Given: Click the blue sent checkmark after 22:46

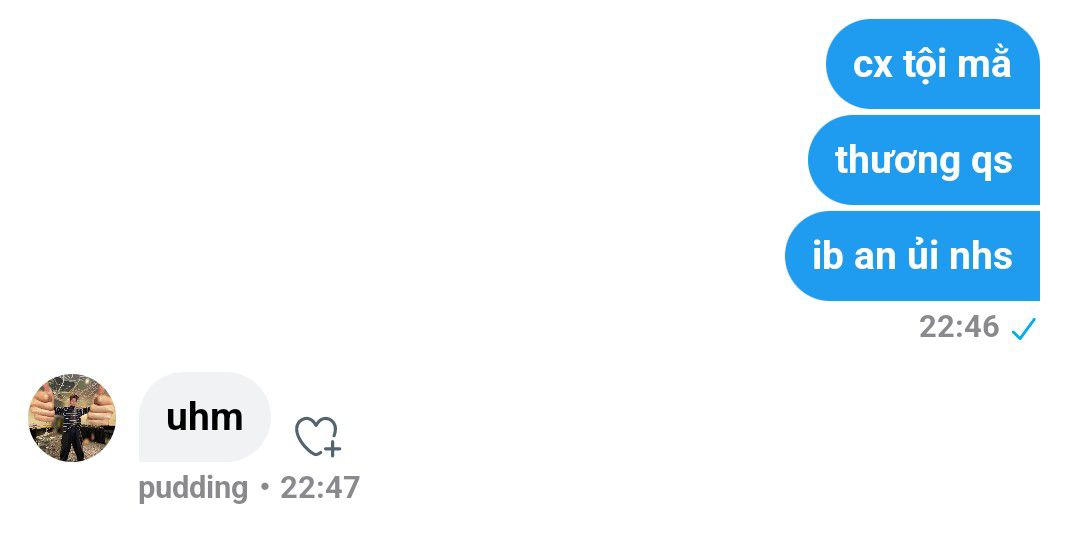Looking at the screenshot, I should coord(1023,328).
